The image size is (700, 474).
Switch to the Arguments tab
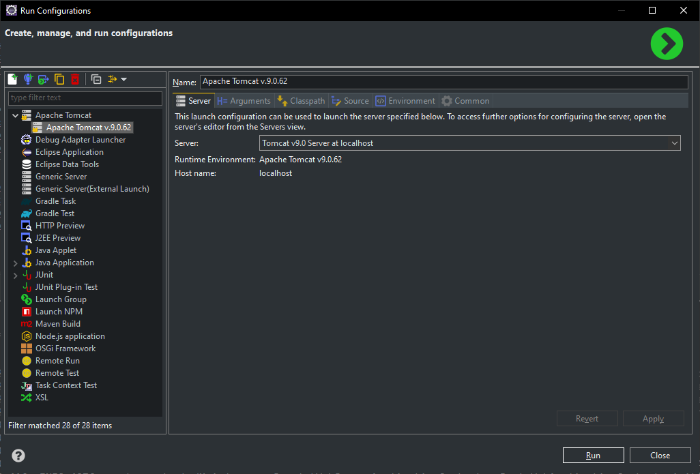coord(244,101)
